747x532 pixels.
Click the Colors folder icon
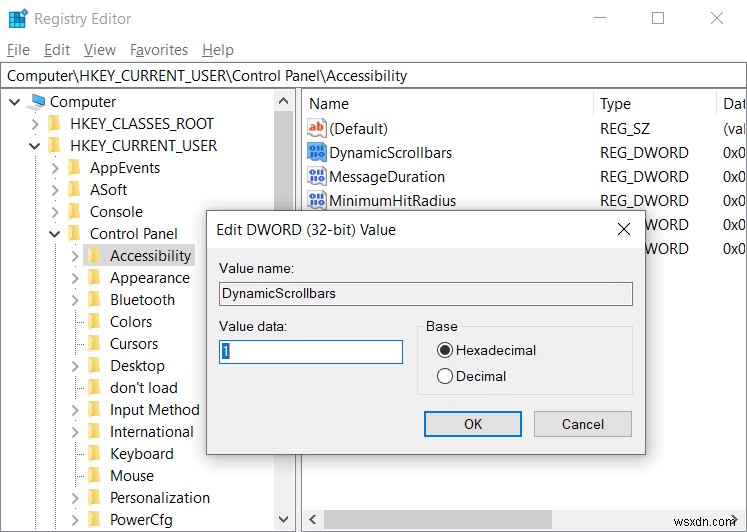click(x=94, y=321)
